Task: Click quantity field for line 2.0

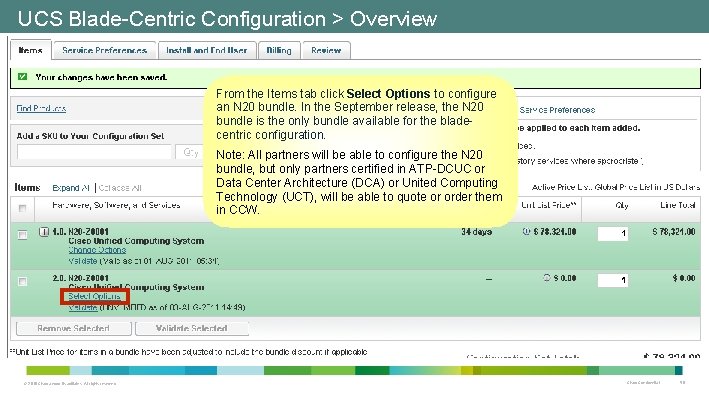Action: pos(613,280)
